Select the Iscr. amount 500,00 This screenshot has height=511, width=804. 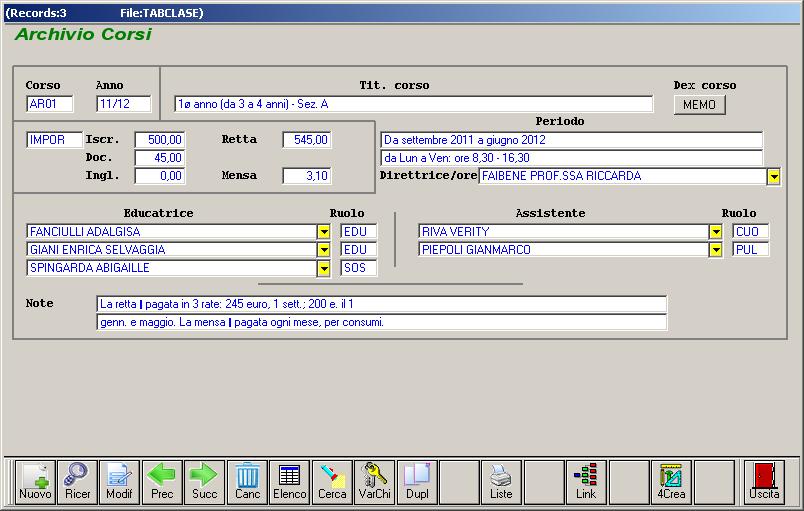[x=159, y=140]
